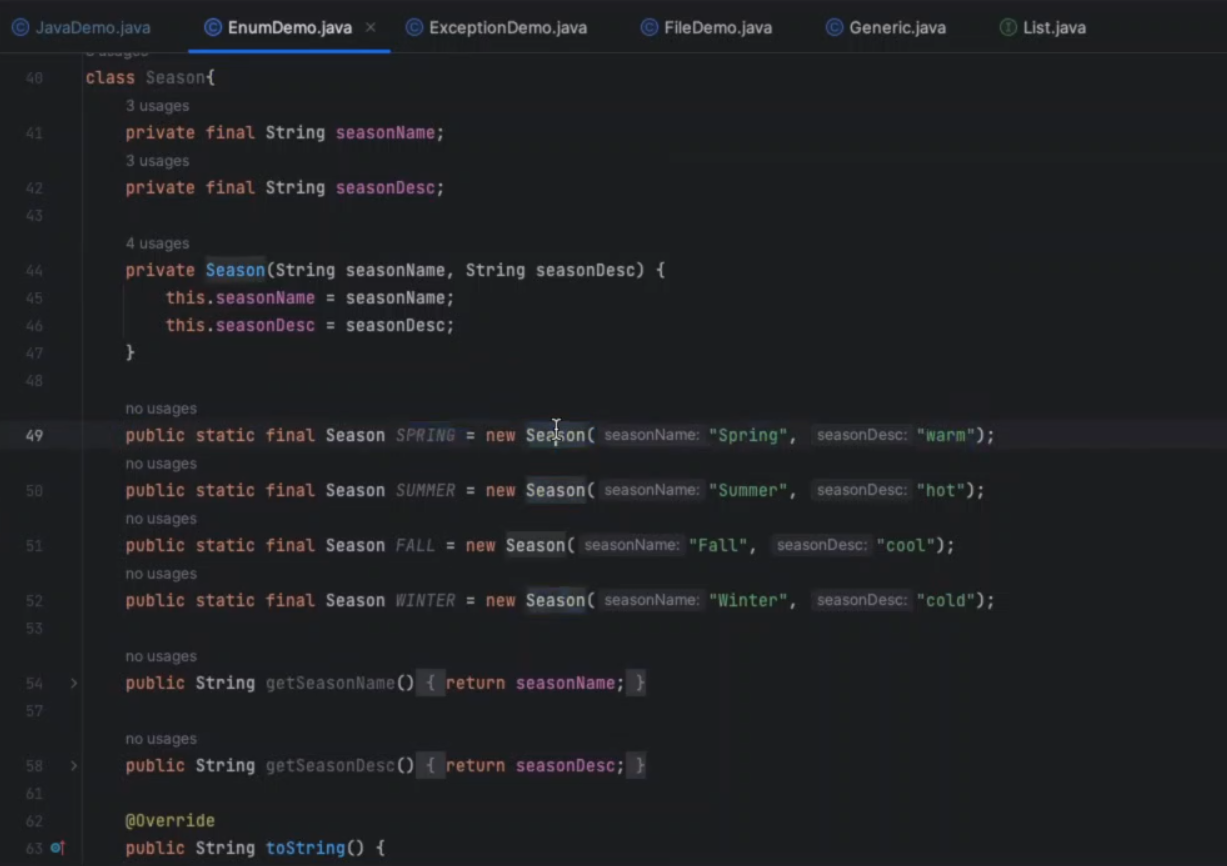Click the List.java interface icon

pyautogui.click(x=1008, y=27)
